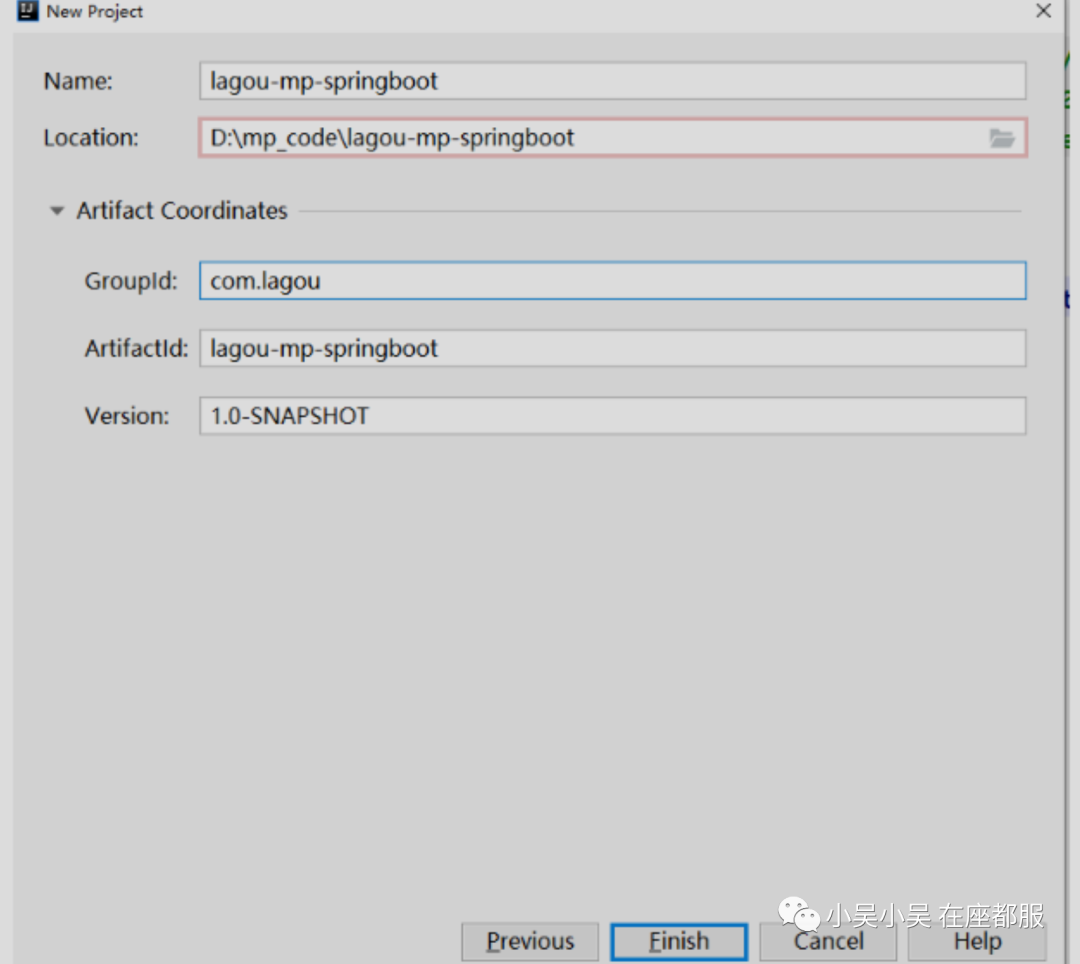Click the GroupId label
The width and height of the screenshot is (1080, 964).
pyautogui.click(x=131, y=281)
